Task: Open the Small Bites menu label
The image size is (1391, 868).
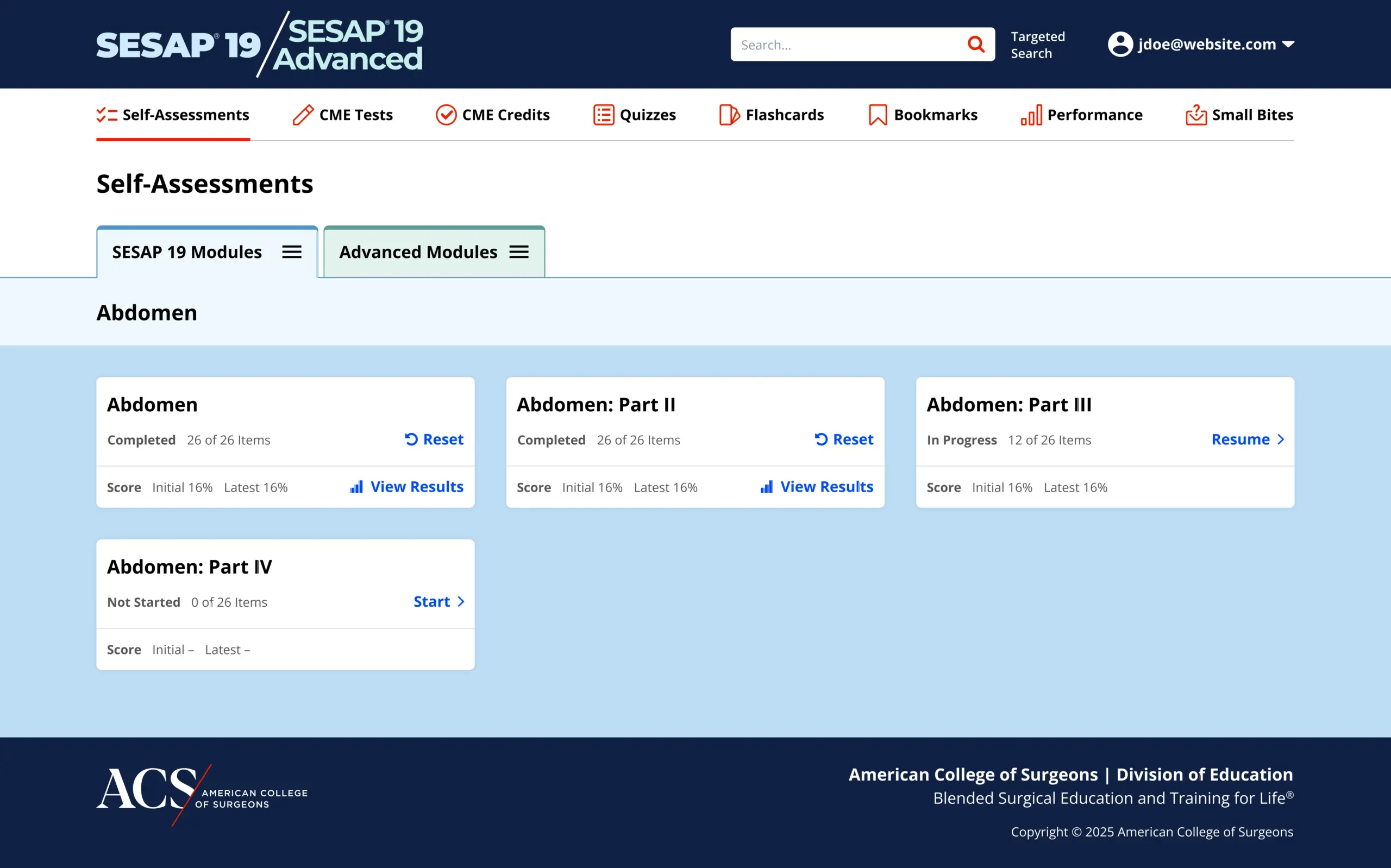Action: pyautogui.click(x=1252, y=115)
